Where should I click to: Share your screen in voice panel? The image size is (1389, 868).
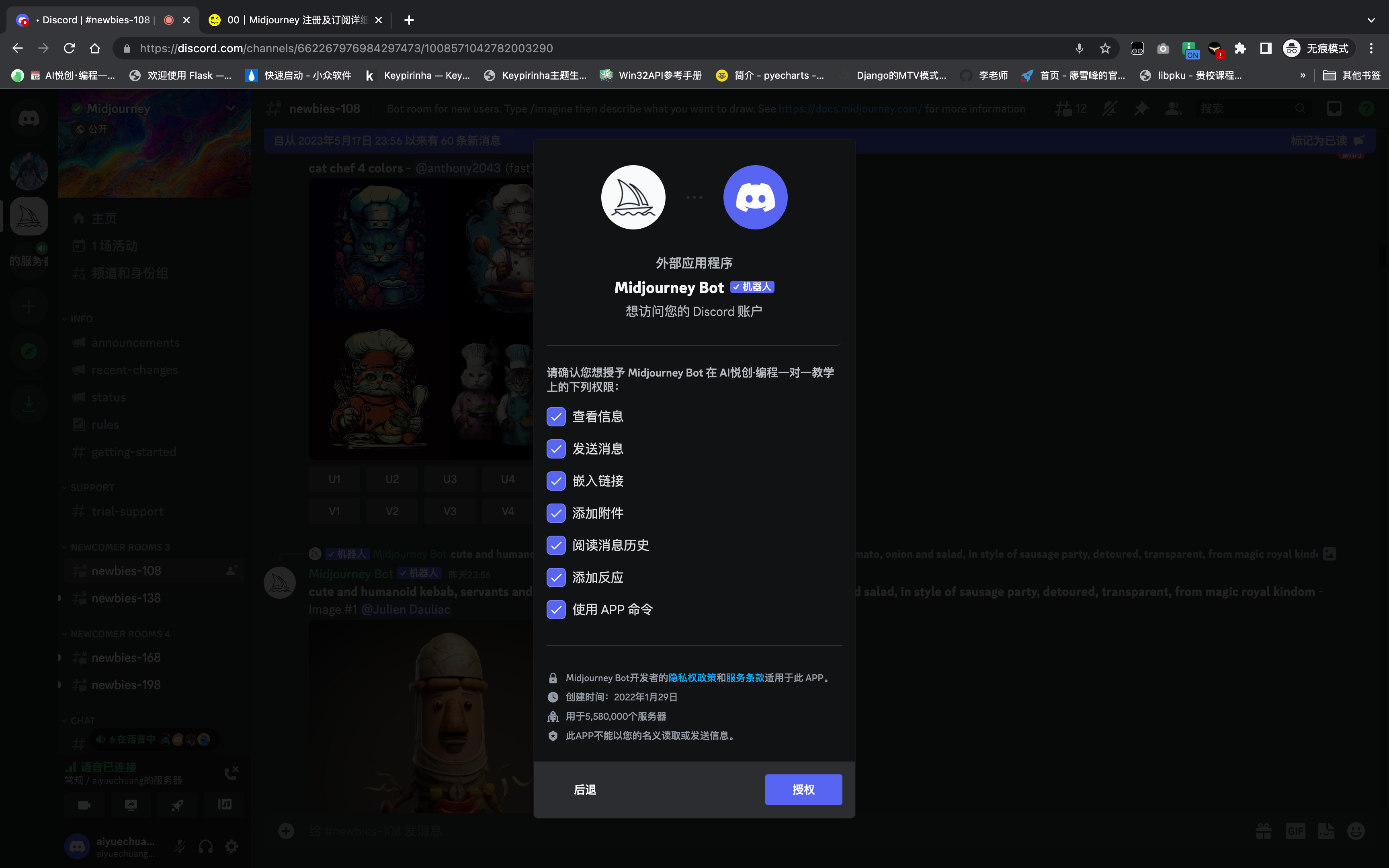131,805
